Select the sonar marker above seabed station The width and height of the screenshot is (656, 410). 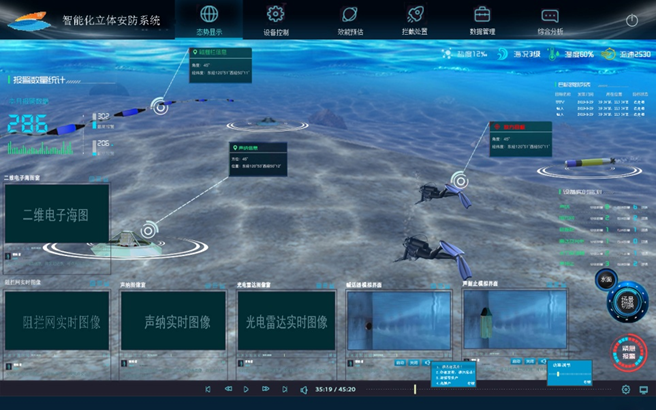tap(149, 230)
